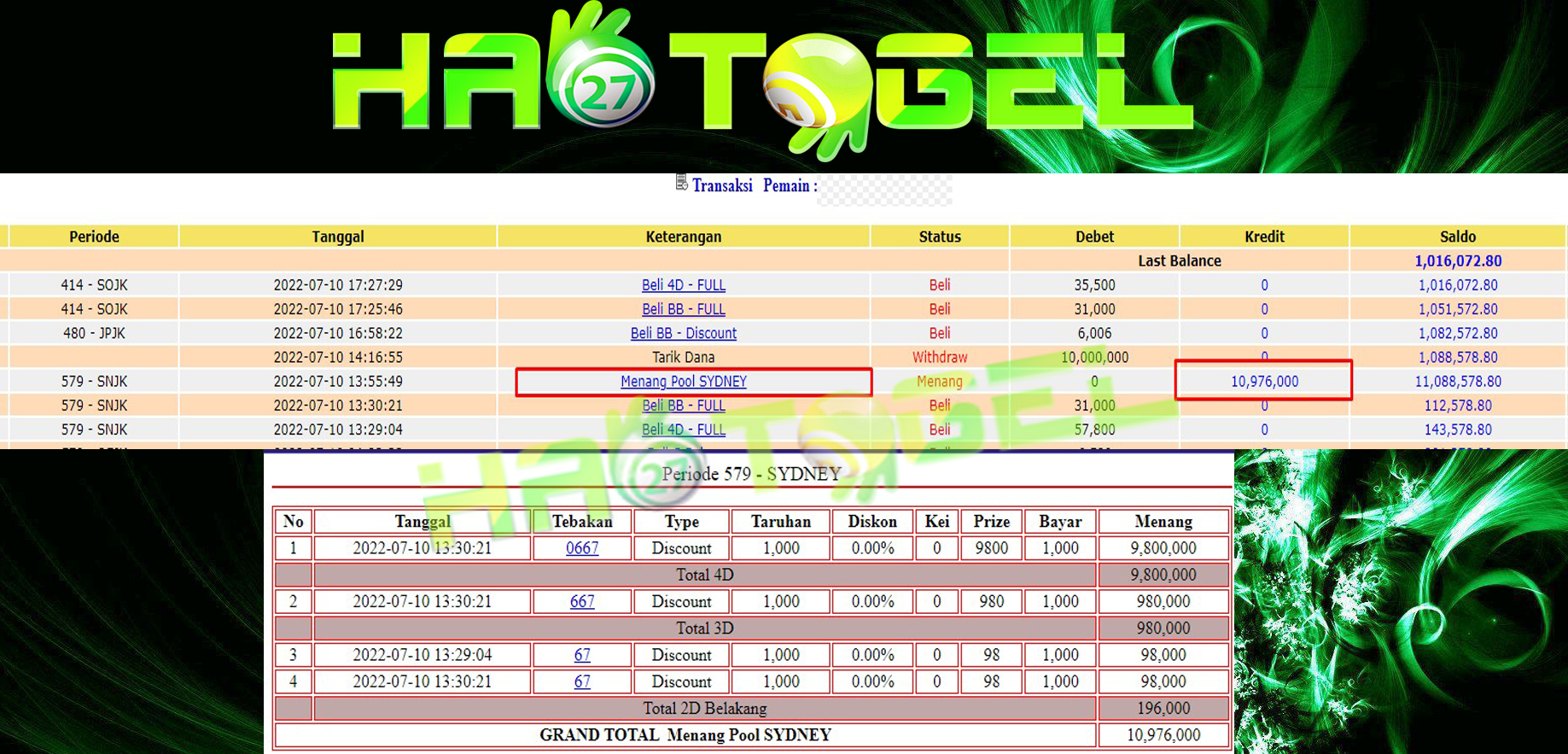Viewport: 1568px width, 754px height.
Task: Click the Transaksi Pemain heading
Action: point(755,186)
